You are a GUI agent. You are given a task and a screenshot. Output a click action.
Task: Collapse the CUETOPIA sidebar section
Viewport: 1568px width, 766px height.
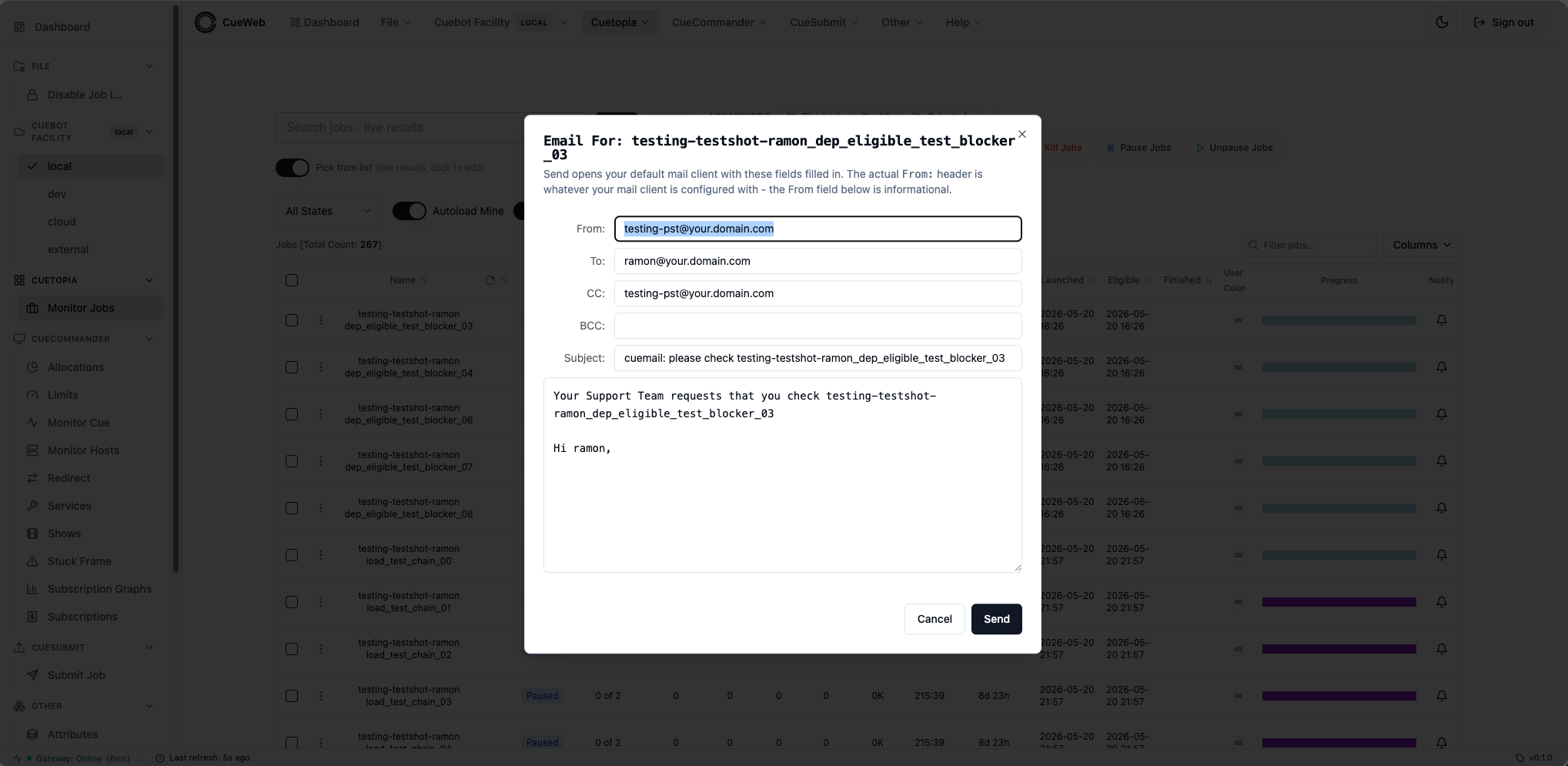(x=149, y=280)
